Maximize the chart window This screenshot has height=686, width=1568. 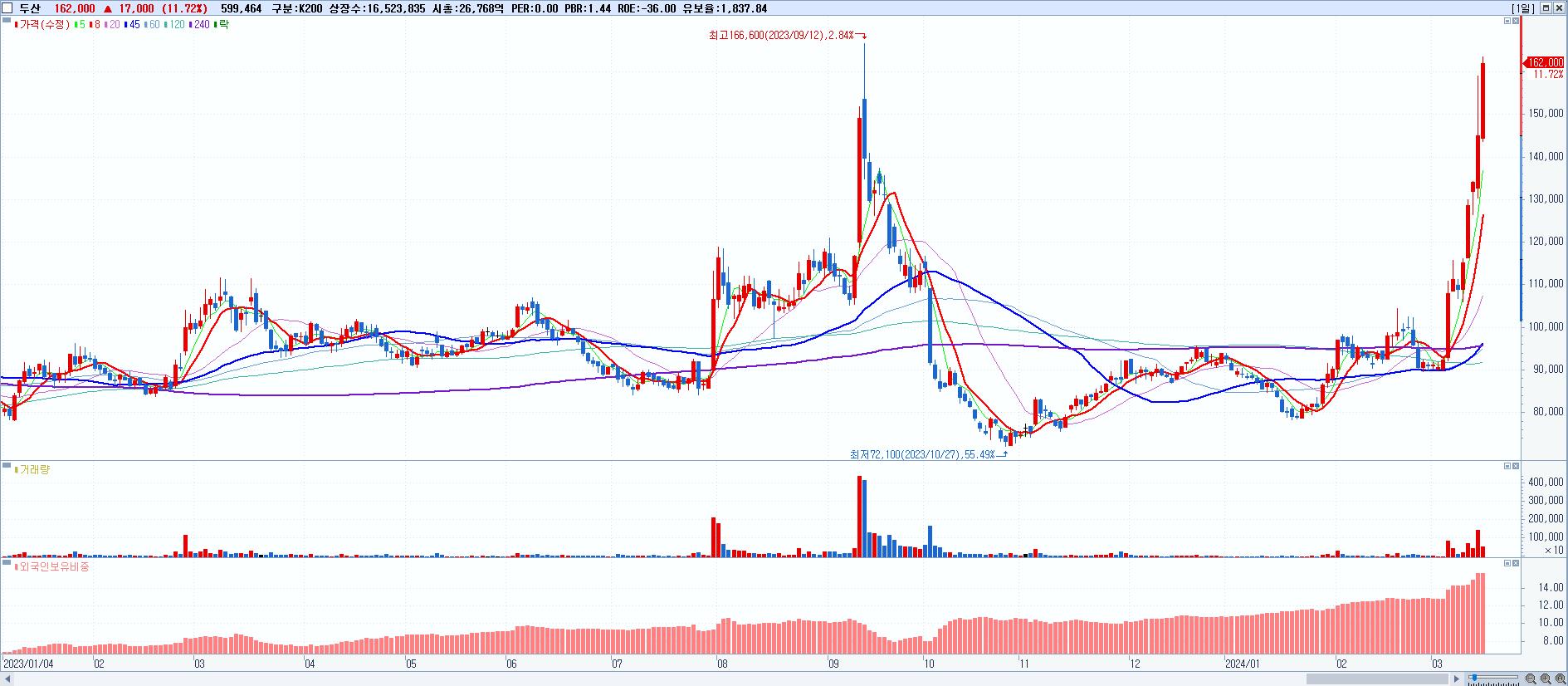(x=1546, y=8)
